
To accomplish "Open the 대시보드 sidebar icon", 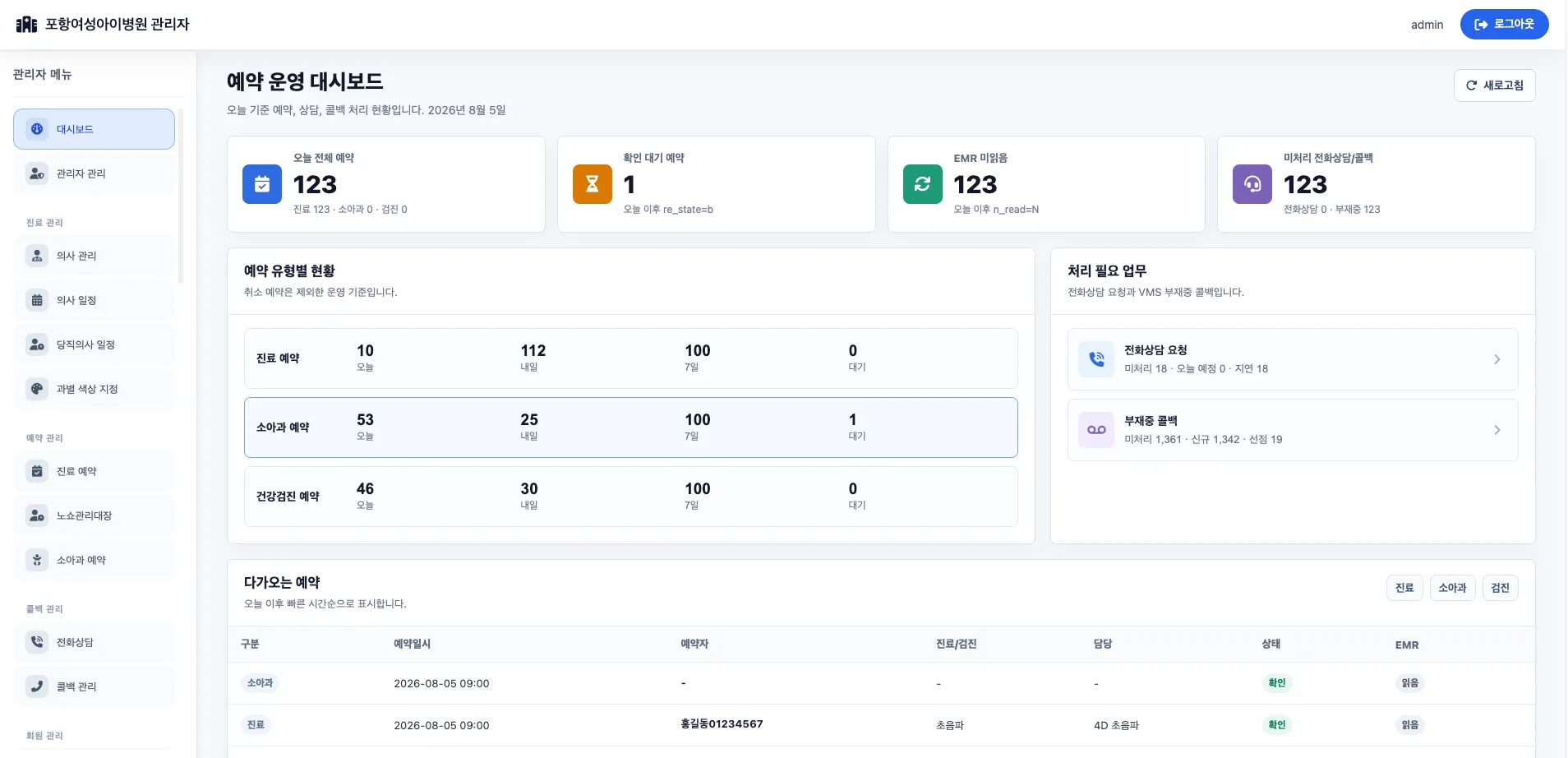I will [37, 129].
